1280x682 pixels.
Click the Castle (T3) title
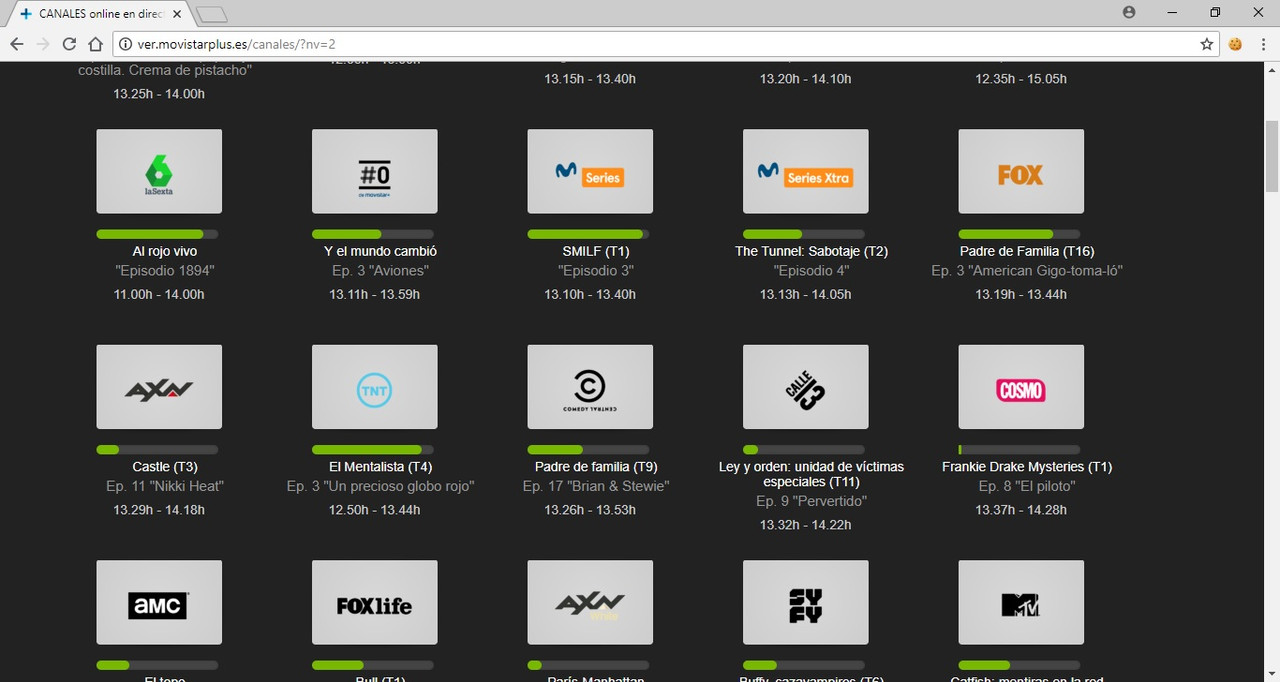pyautogui.click(x=165, y=467)
